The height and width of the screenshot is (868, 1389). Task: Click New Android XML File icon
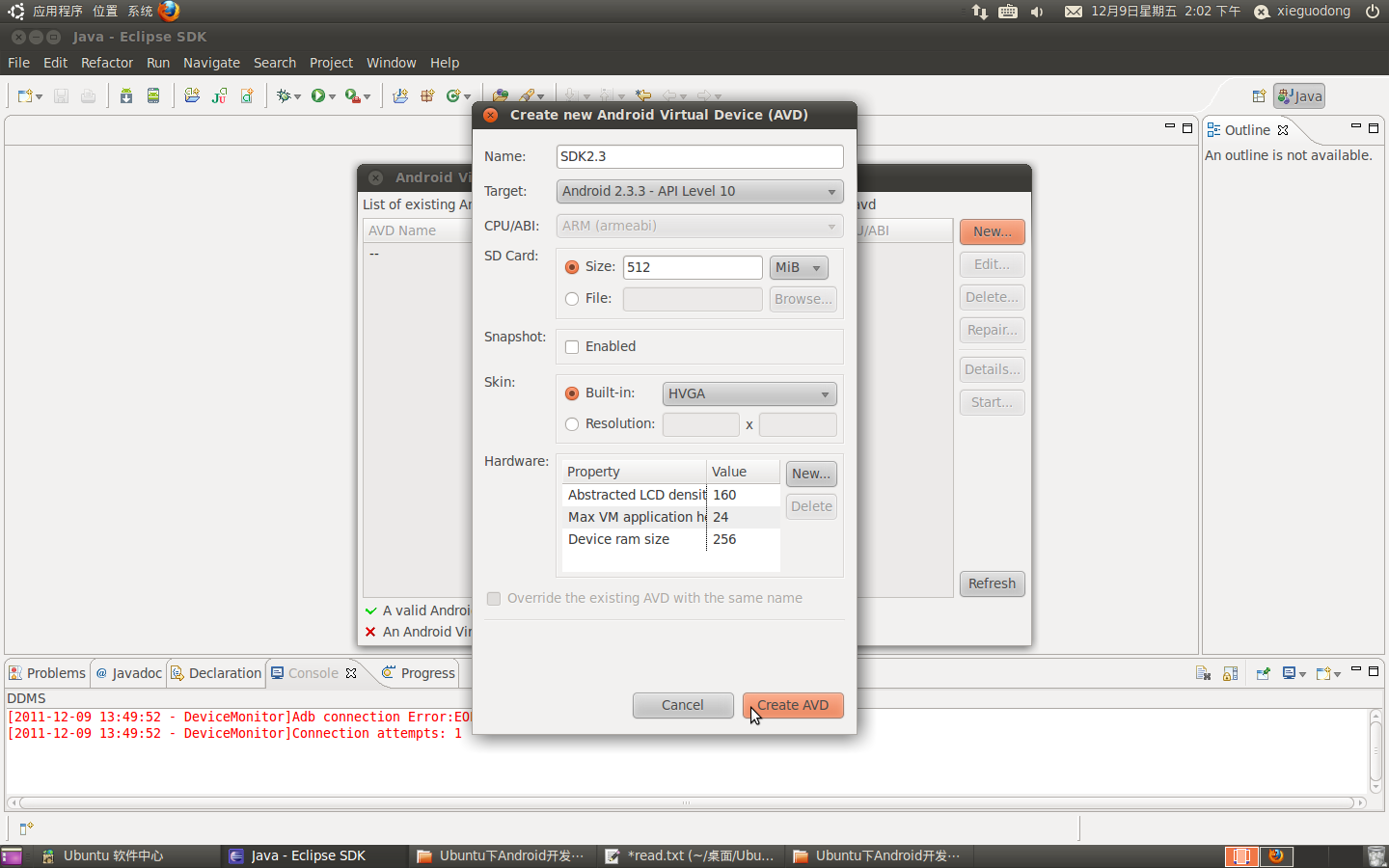[x=247, y=95]
